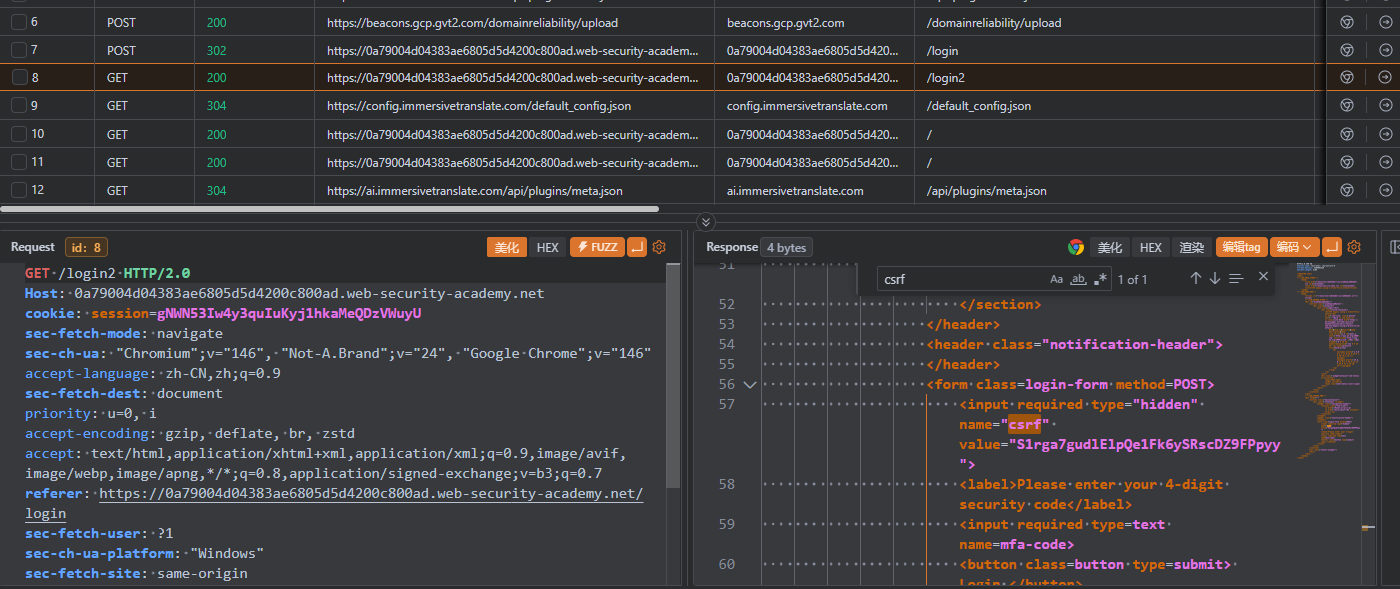The width and height of the screenshot is (1400, 589).
Task: Toggle word-wrap icon in Response panel
Action: point(1331,247)
